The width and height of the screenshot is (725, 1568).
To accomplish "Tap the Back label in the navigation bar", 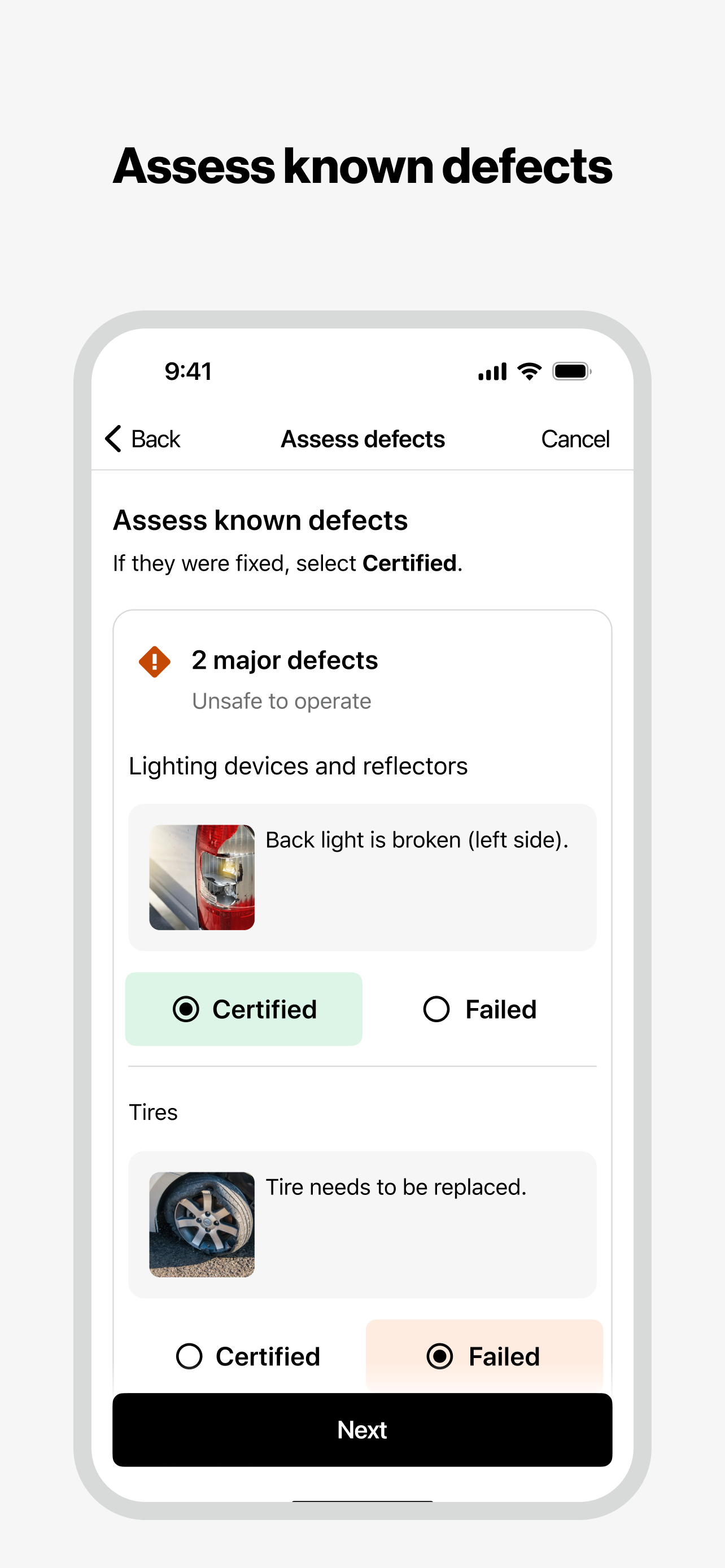I will point(156,439).
